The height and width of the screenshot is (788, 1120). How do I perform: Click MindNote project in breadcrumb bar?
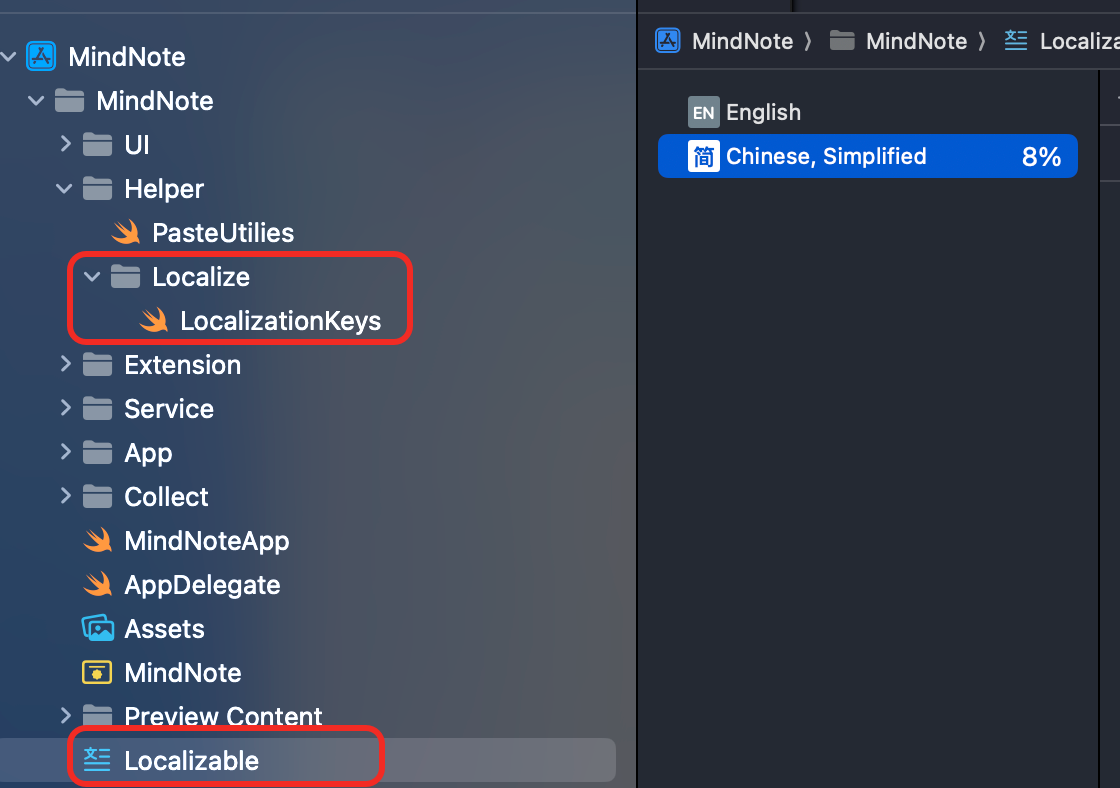pyautogui.click(x=724, y=41)
